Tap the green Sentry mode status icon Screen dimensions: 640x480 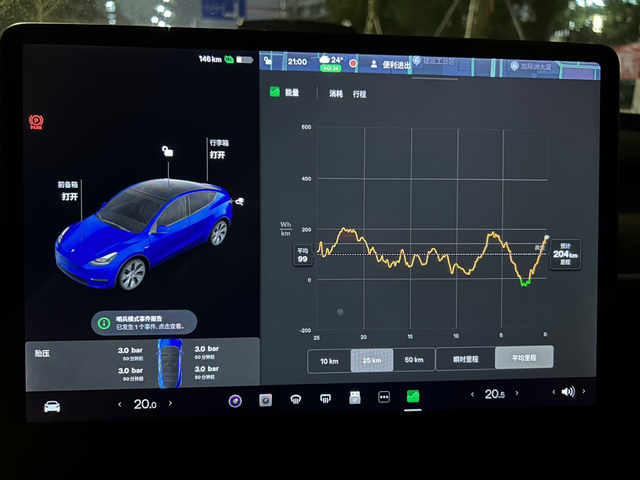(229, 60)
